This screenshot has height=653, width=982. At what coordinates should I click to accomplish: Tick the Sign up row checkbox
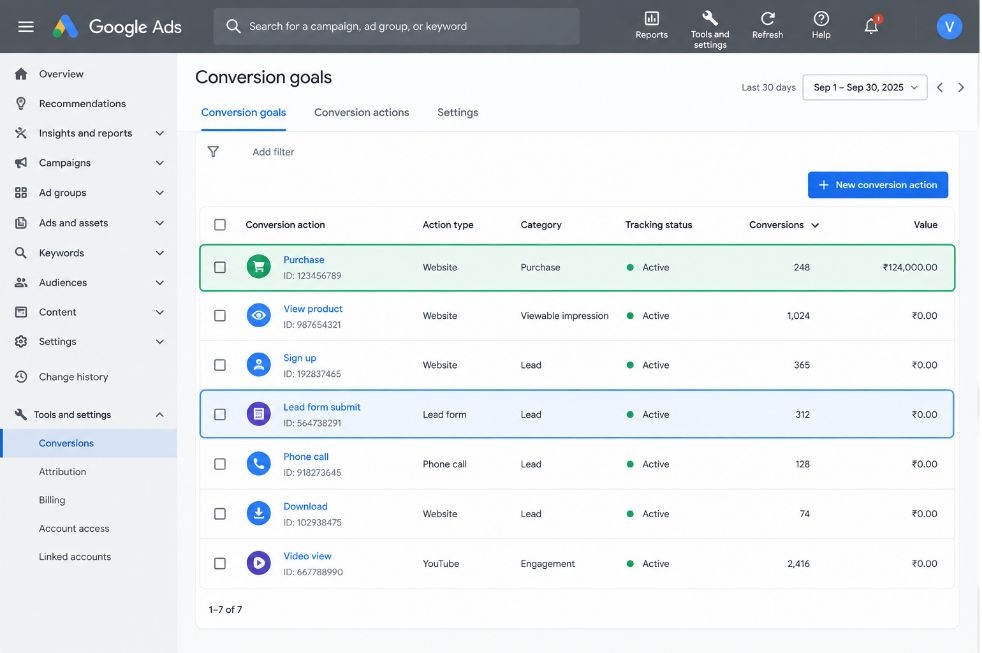tap(220, 365)
